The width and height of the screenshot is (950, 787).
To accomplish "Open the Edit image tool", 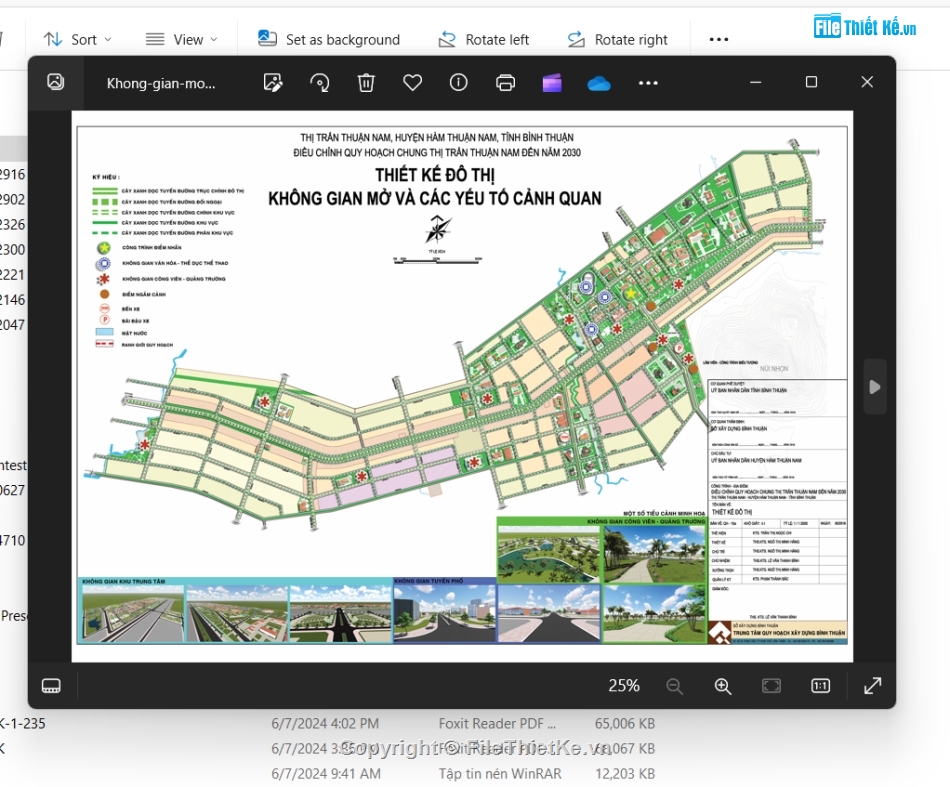I will click(x=273, y=82).
